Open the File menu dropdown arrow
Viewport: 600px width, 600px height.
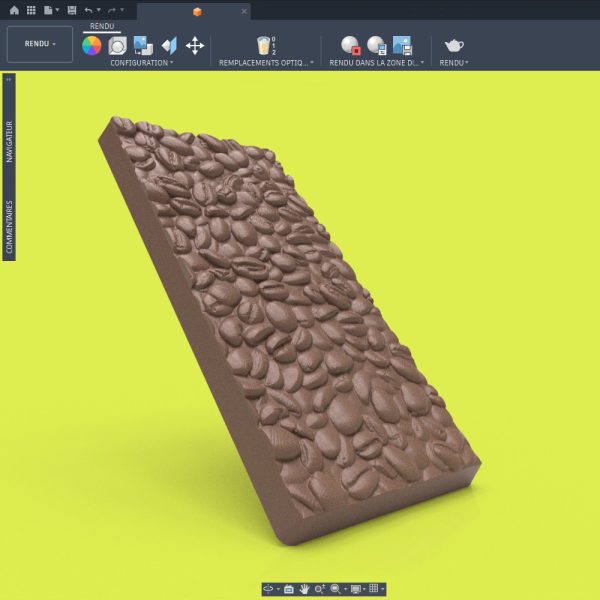(57, 10)
